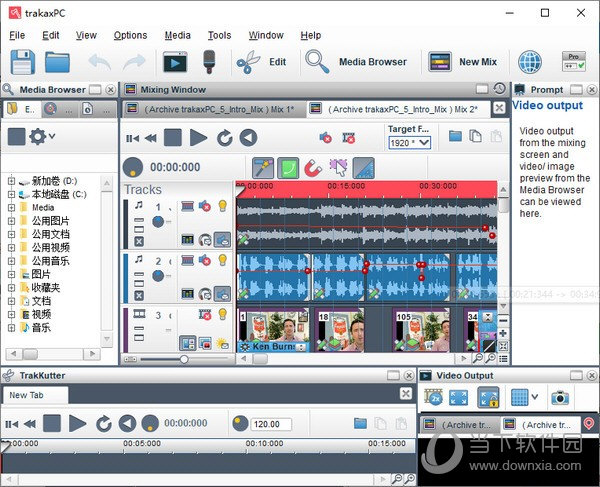Click track 1 effects equalizer icon
This screenshot has width=600, height=487.
[x=188, y=240]
